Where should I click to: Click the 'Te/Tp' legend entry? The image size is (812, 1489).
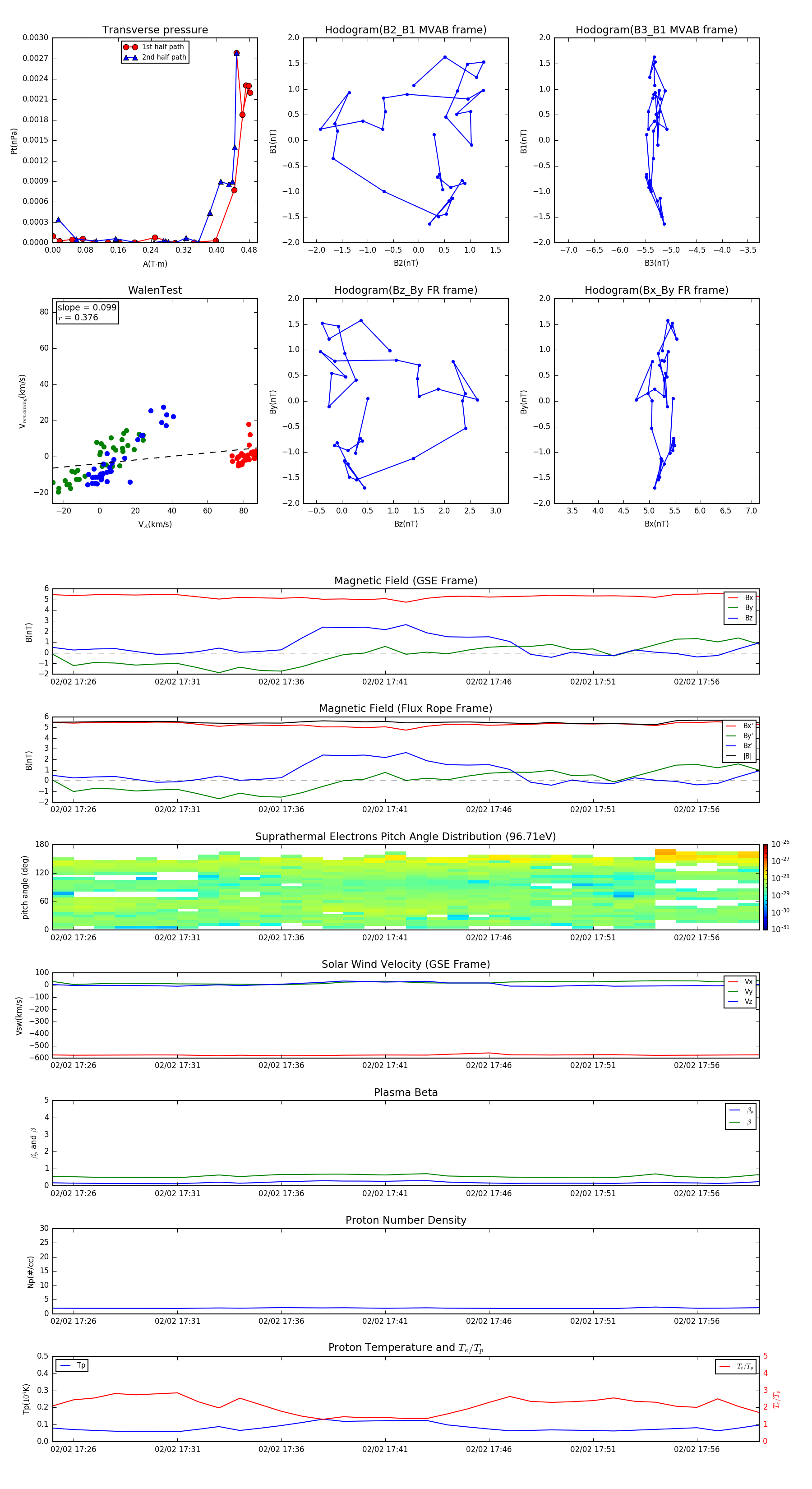click(x=737, y=1366)
